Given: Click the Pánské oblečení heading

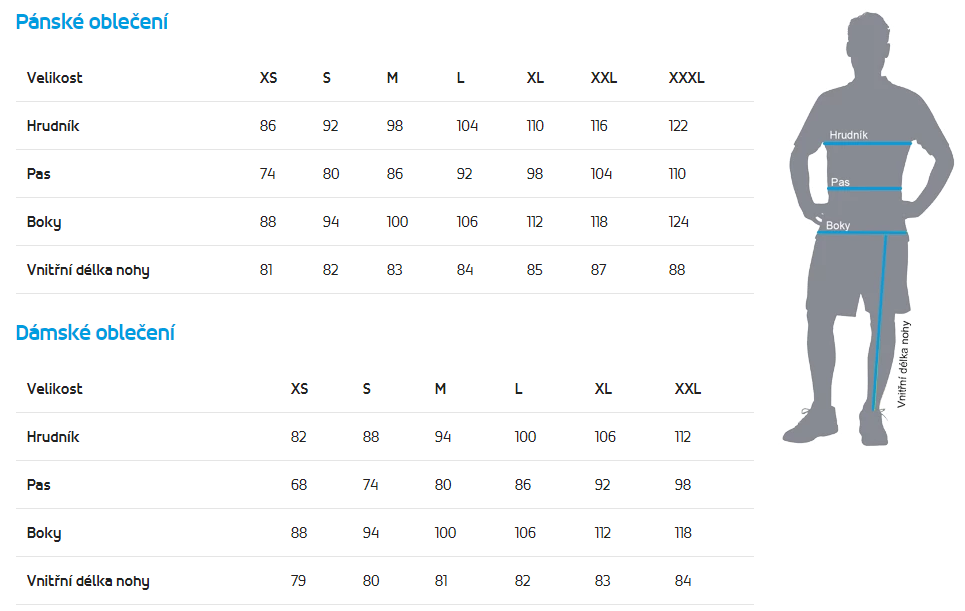Looking at the screenshot, I should tap(92, 22).
